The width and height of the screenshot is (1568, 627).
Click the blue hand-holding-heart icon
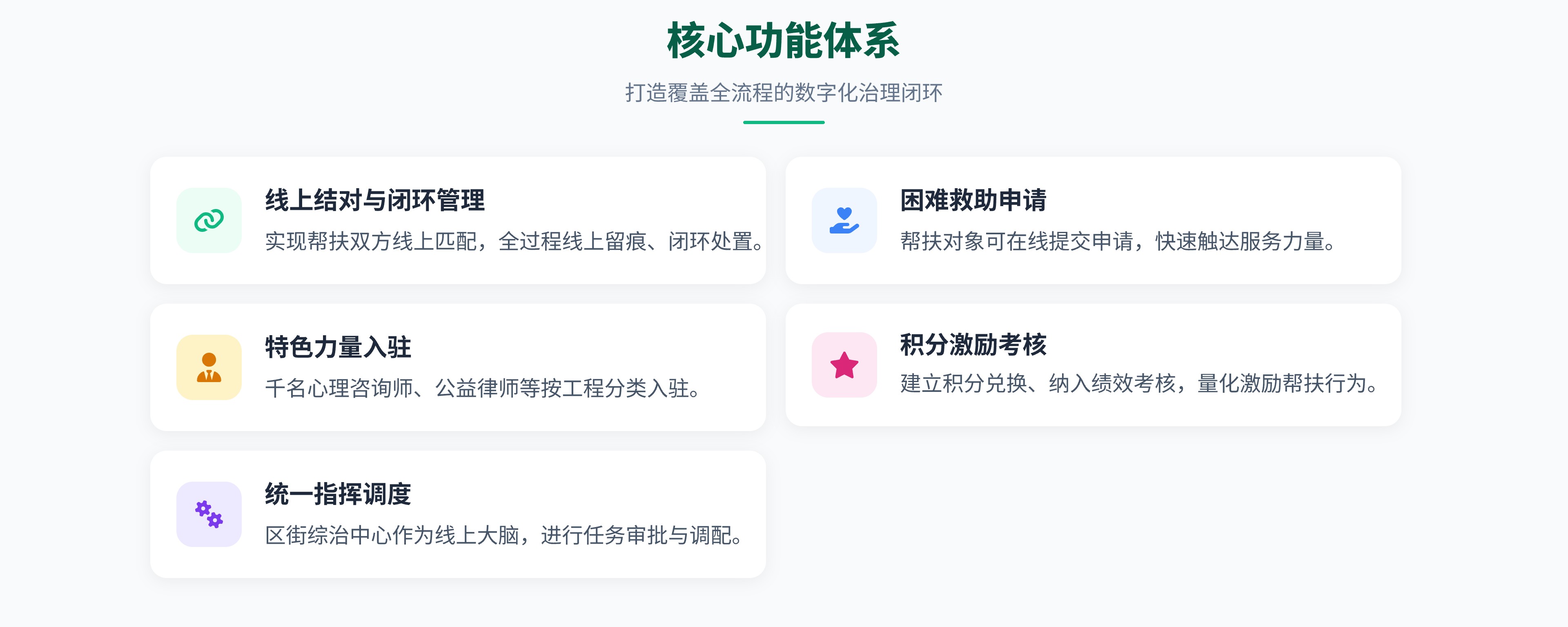click(x=844, y=220)
